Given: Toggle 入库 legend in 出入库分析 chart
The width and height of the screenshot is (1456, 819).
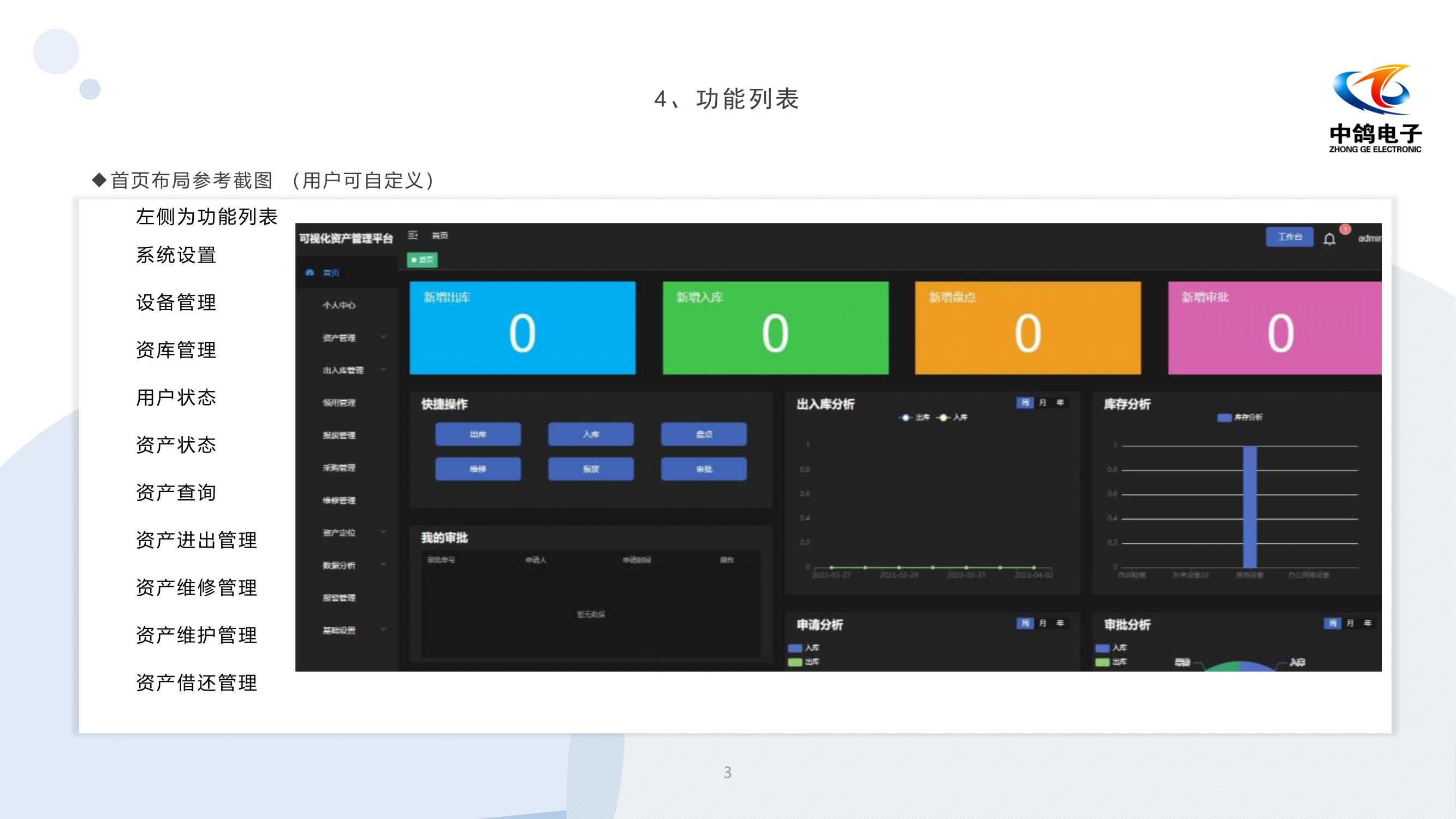Looking at the screenshot, I should (x=952, y=417).
